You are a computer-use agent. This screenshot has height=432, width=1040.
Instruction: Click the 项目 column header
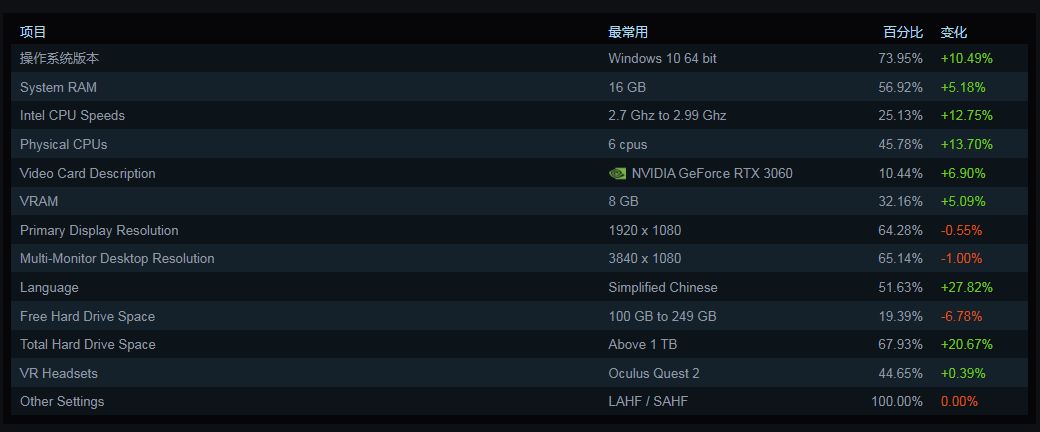tap(33, 32)
